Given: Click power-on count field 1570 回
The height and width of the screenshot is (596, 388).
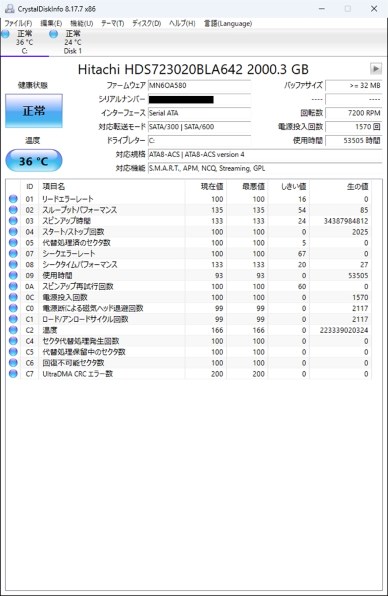Looking at the screenshot, I should pyautogui.click(x=353, y=127).
